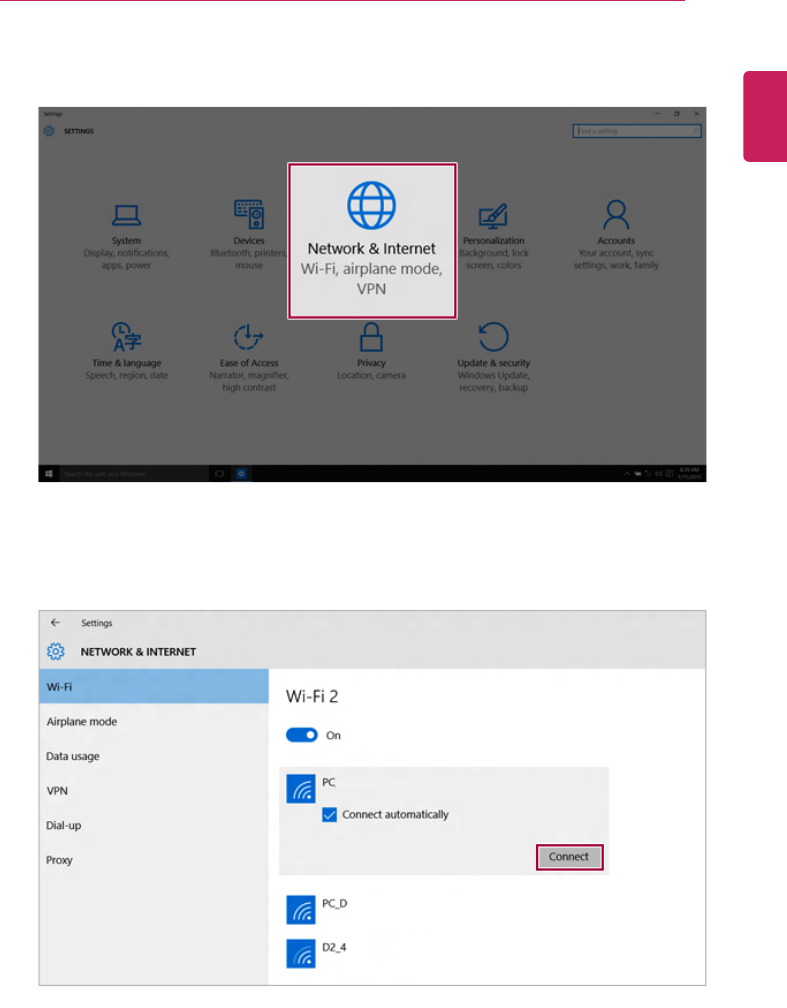
Task: Open the Time & language settings tile
Action: (127, 352)
